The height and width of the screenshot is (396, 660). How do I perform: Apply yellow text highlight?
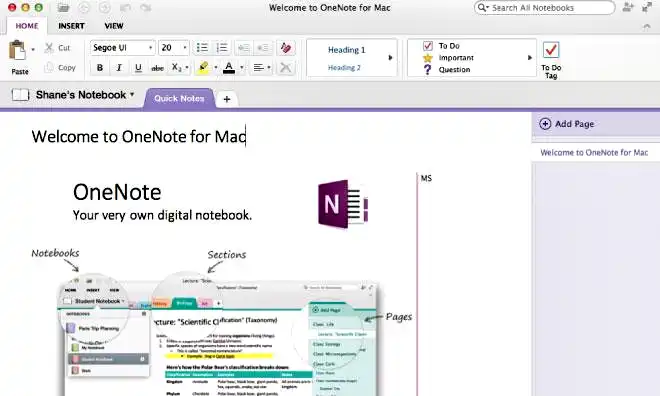(203, 67)
